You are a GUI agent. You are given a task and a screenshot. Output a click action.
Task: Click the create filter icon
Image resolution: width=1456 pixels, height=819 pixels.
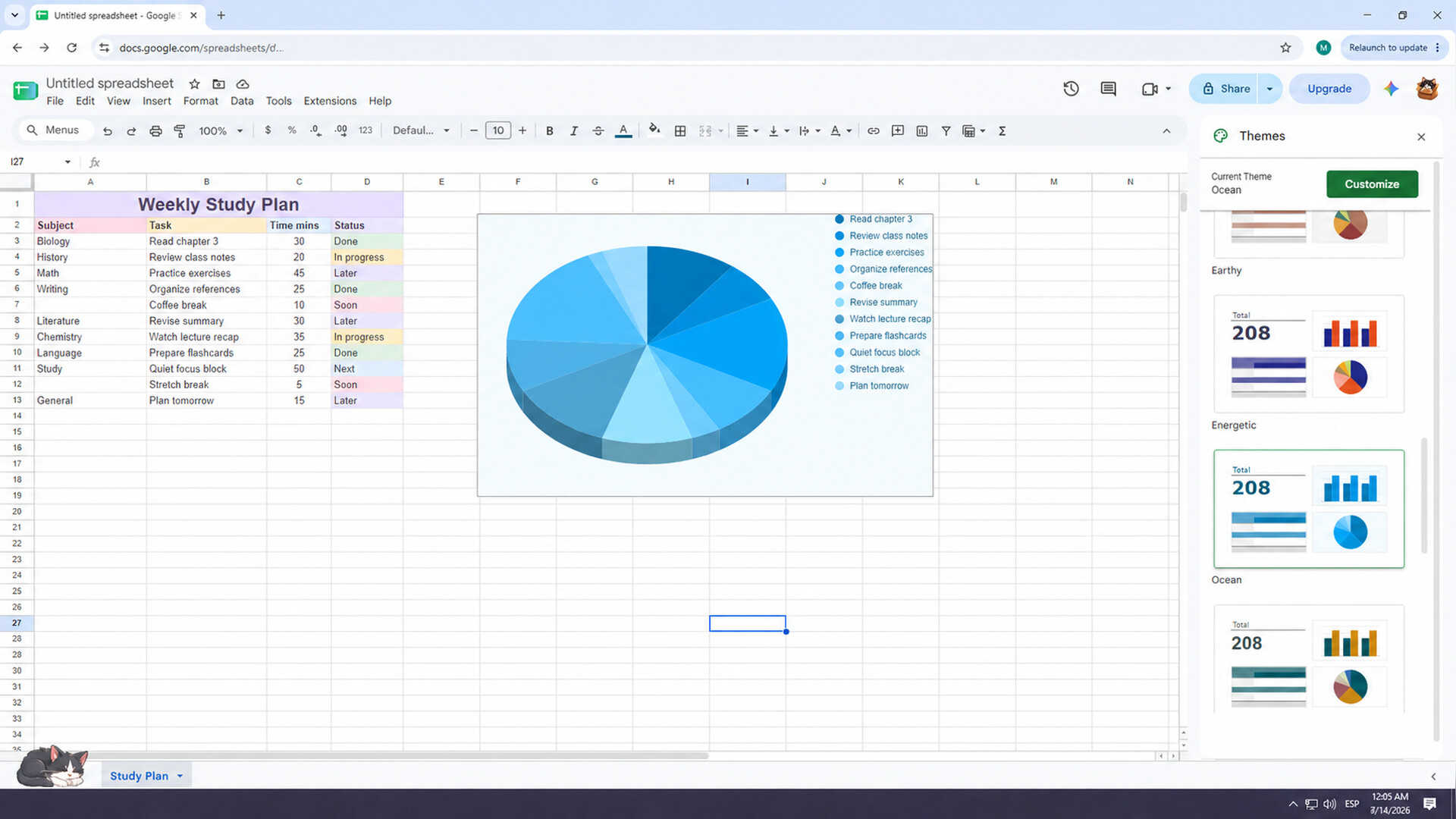tap(946, 131)
